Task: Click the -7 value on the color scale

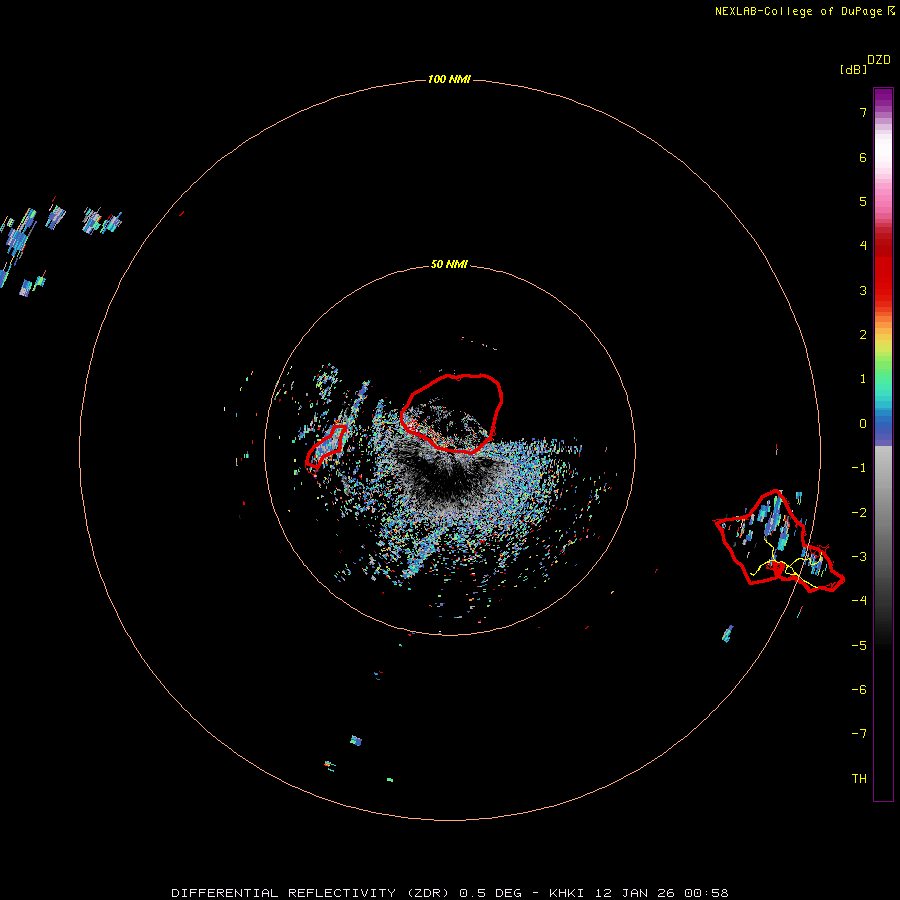Action: (x=859, y=734)
